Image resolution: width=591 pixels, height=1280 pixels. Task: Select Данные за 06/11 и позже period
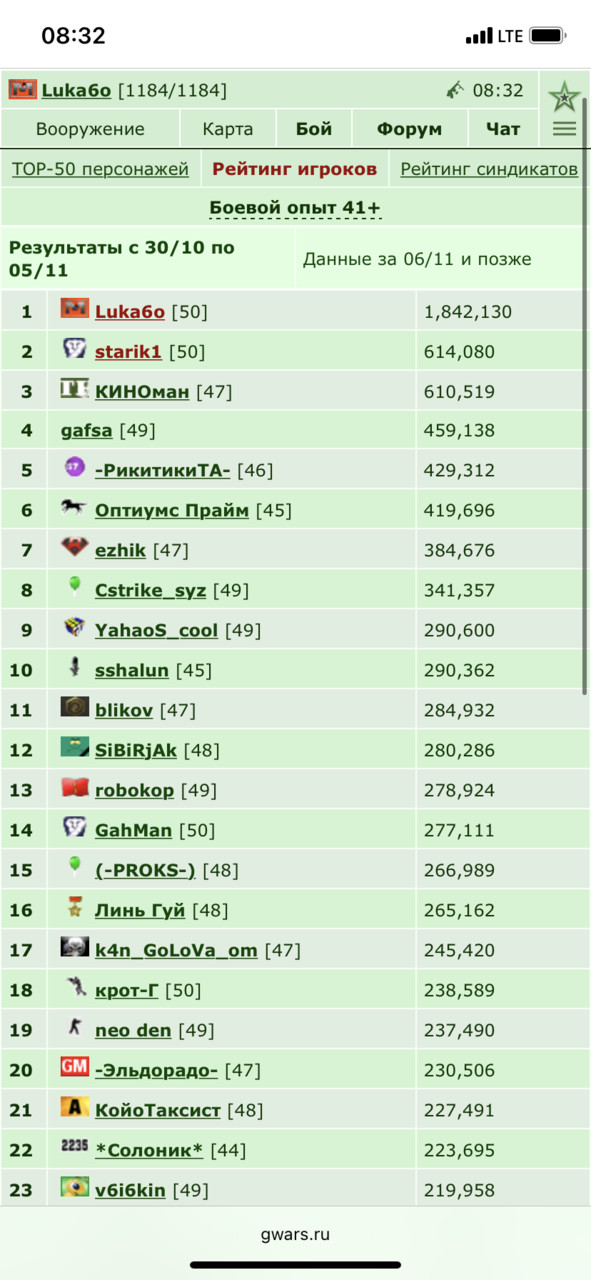[417, 259]
